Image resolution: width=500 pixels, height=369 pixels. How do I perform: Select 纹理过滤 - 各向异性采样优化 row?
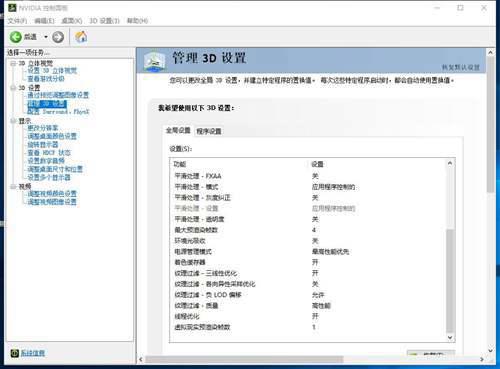(308, 284)
